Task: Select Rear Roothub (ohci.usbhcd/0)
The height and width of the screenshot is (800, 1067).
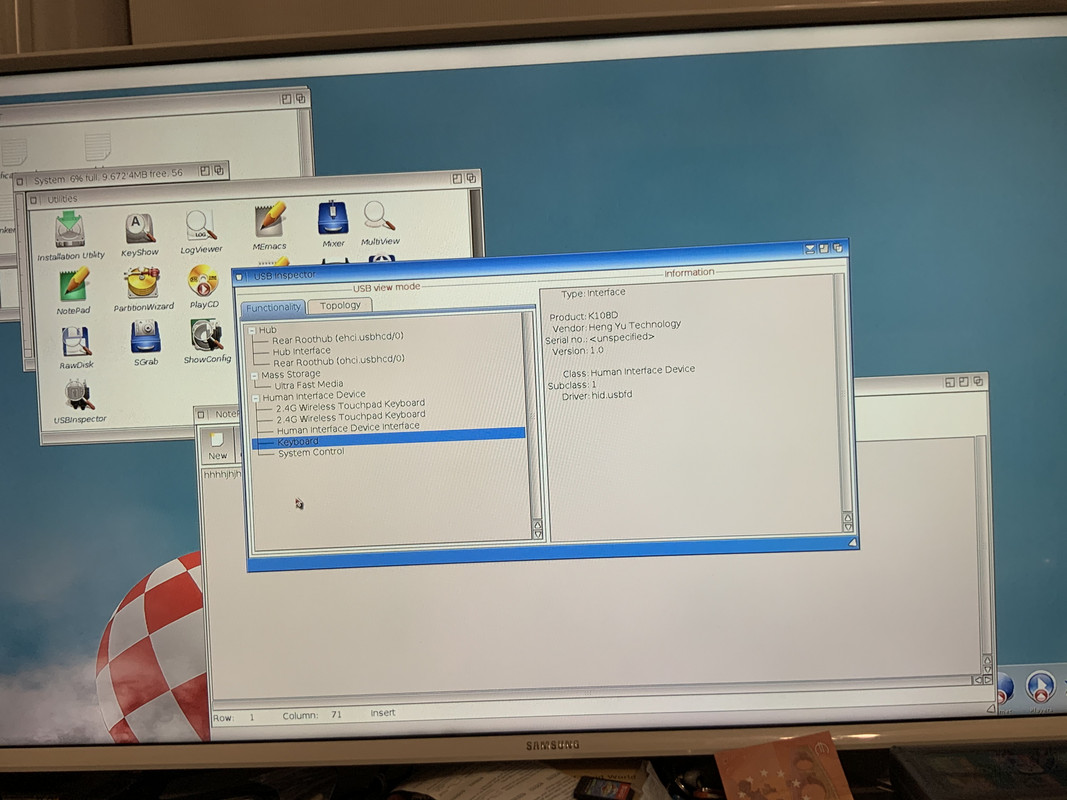Action: [x=339, y=361]
